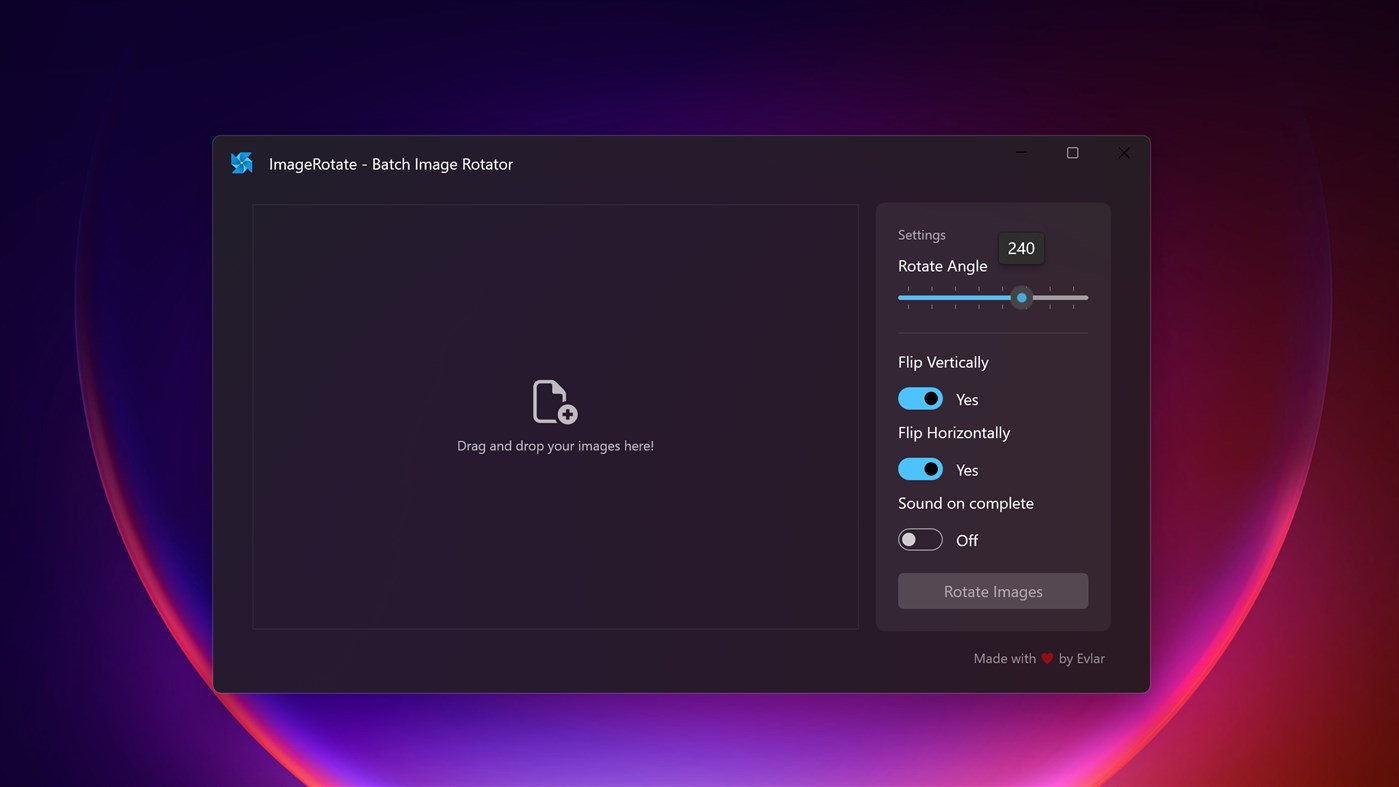
Task: Click the Flip Vertically label
Action: [x=943, y=362]
